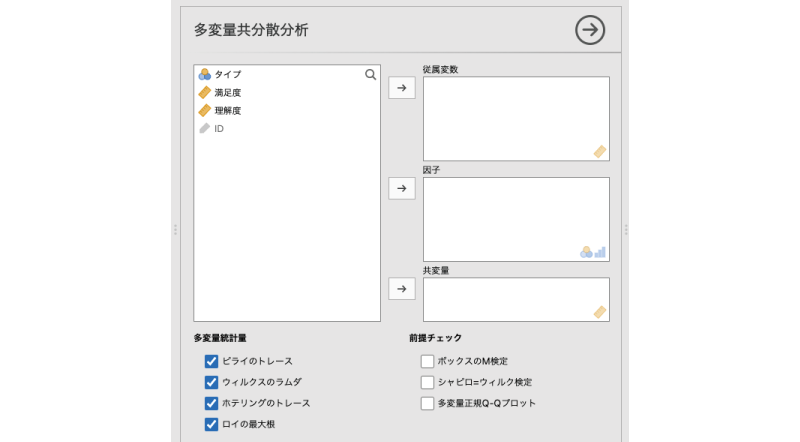The image size is (800, 442).
Task: Check 多変量正規Q-Qプロット option
Action: [x=427, y=403]
